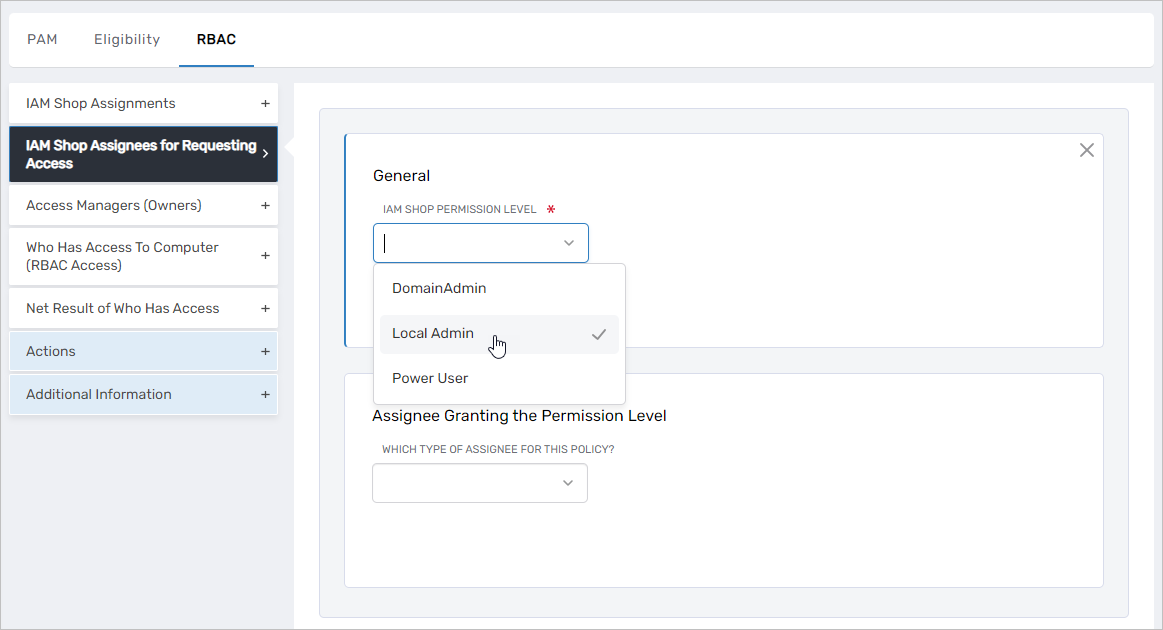This screenshot has height=630, width=1163.
Task: Switch to the PAM tab
Action: tap(42, 39)
